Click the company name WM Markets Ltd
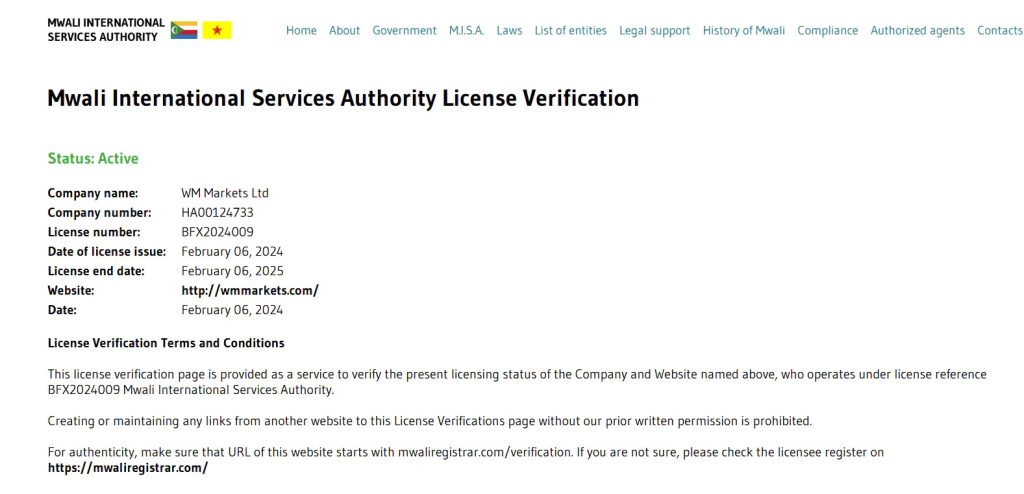1024x494 pixels. (x=225, y=193)
